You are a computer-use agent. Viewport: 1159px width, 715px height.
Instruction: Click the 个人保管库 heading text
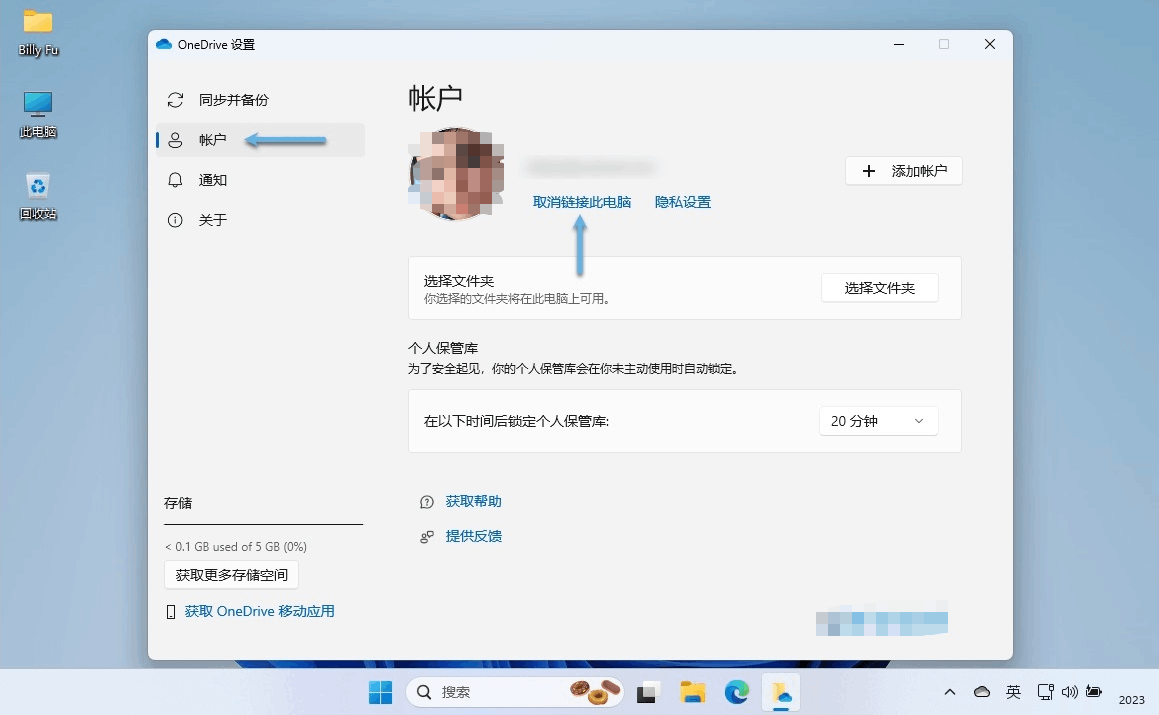click(x=443, y=348)
